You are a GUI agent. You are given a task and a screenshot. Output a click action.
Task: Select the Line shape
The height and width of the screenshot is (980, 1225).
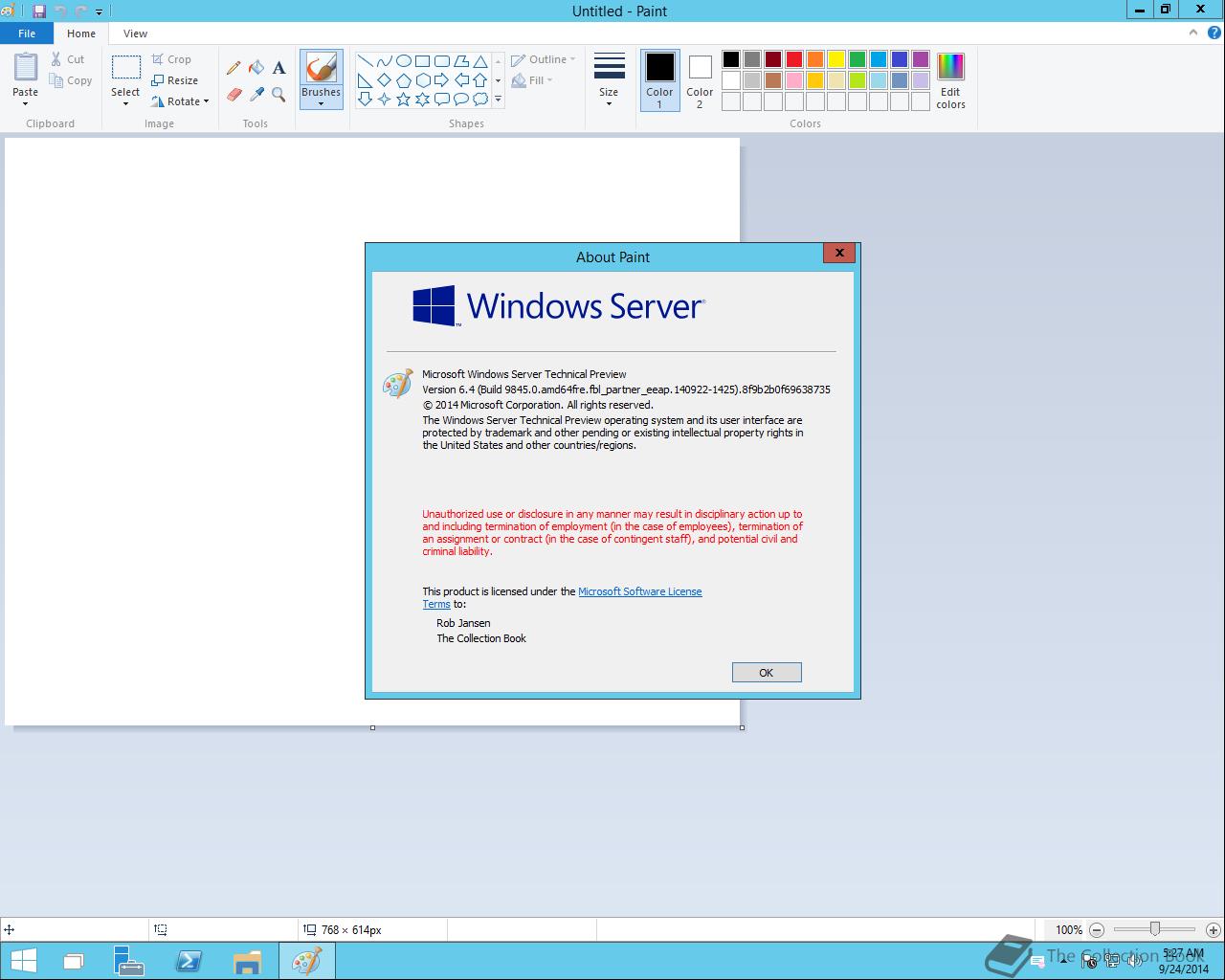pyautogui.click(x=365, y=60)
